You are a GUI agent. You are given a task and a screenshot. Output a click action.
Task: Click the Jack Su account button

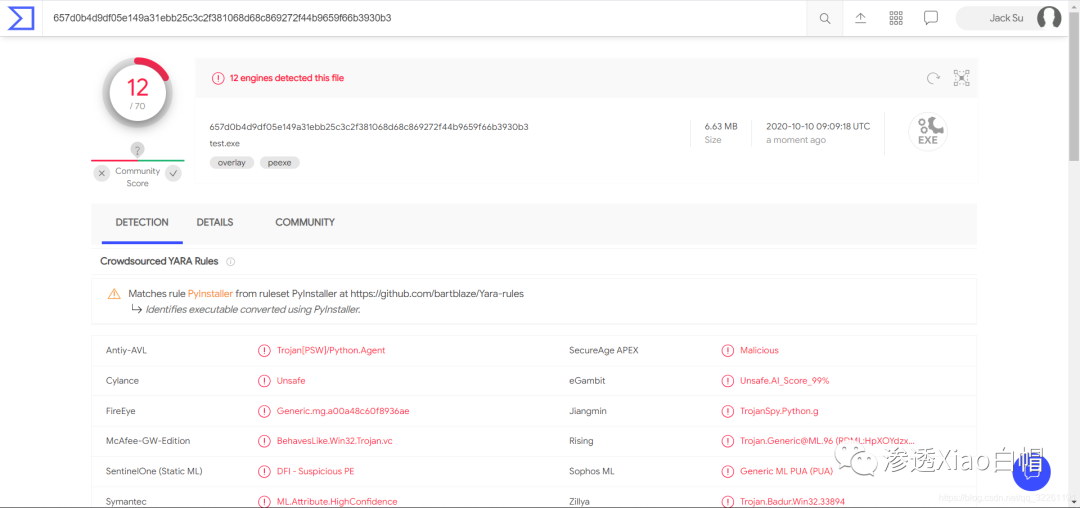[1008, 18]
